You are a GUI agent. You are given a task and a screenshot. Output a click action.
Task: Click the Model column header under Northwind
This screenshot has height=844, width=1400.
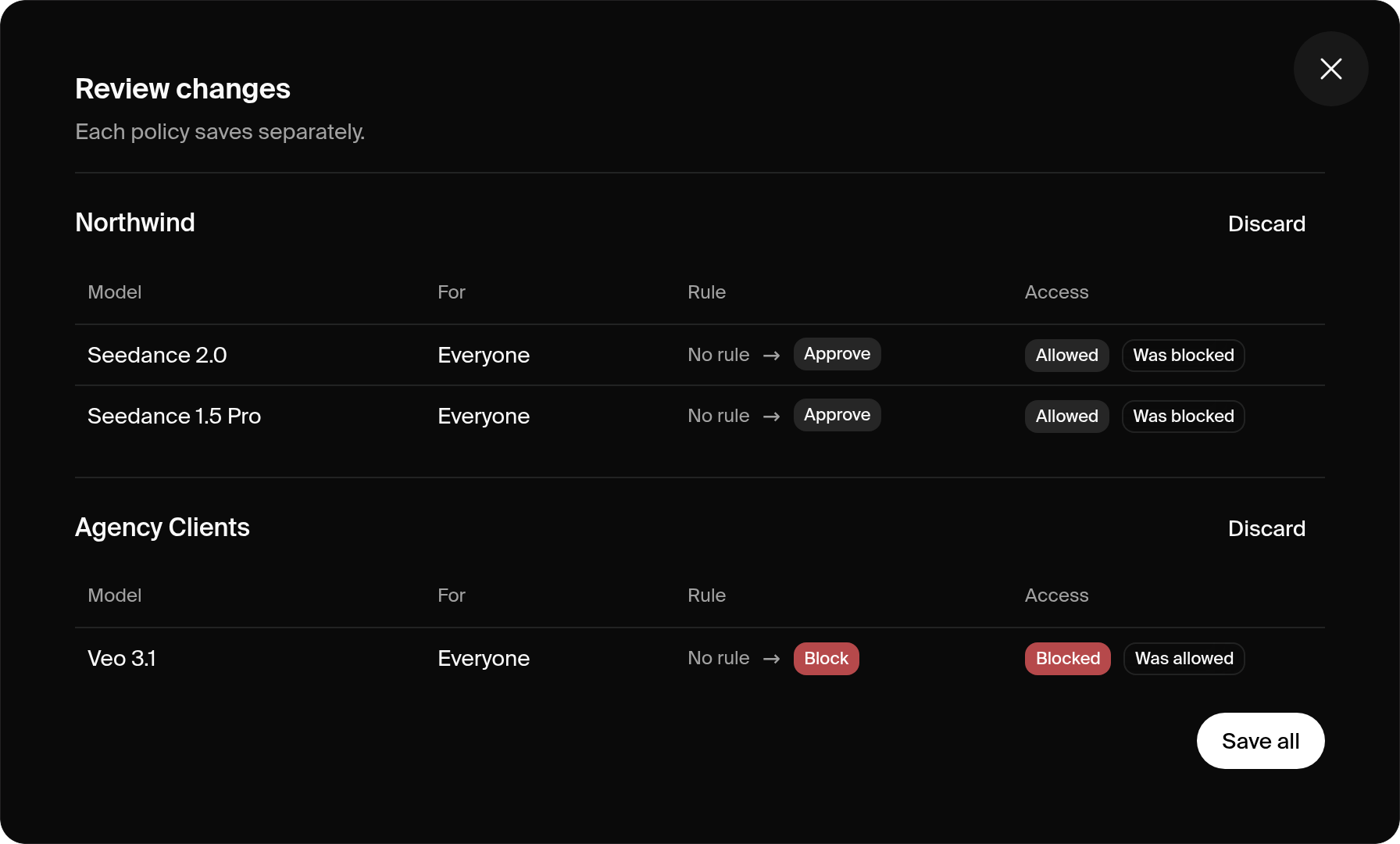click(115, 292)
